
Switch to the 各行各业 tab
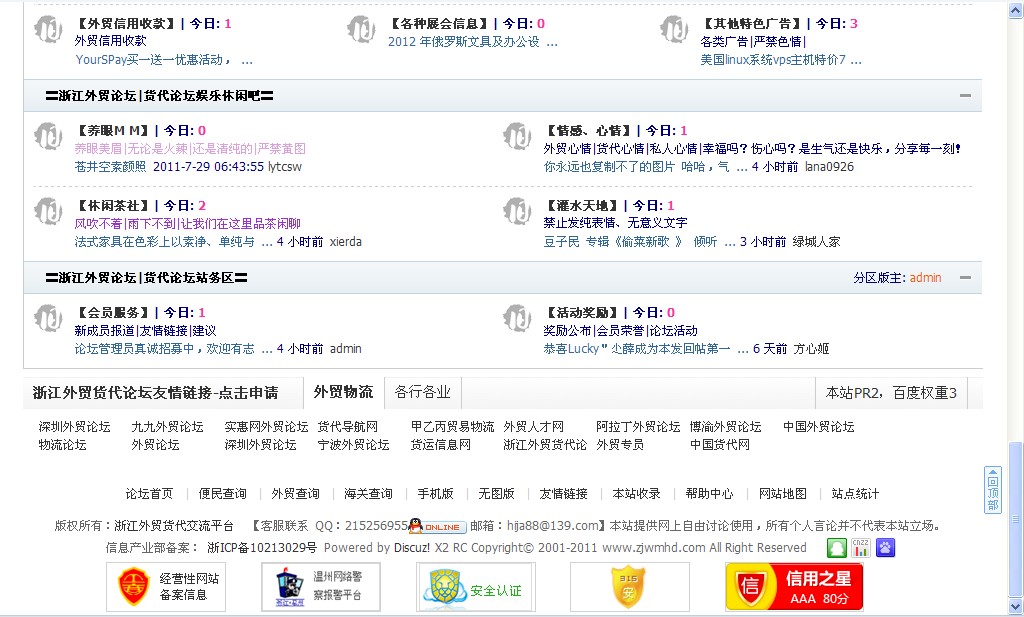point(423,392)
